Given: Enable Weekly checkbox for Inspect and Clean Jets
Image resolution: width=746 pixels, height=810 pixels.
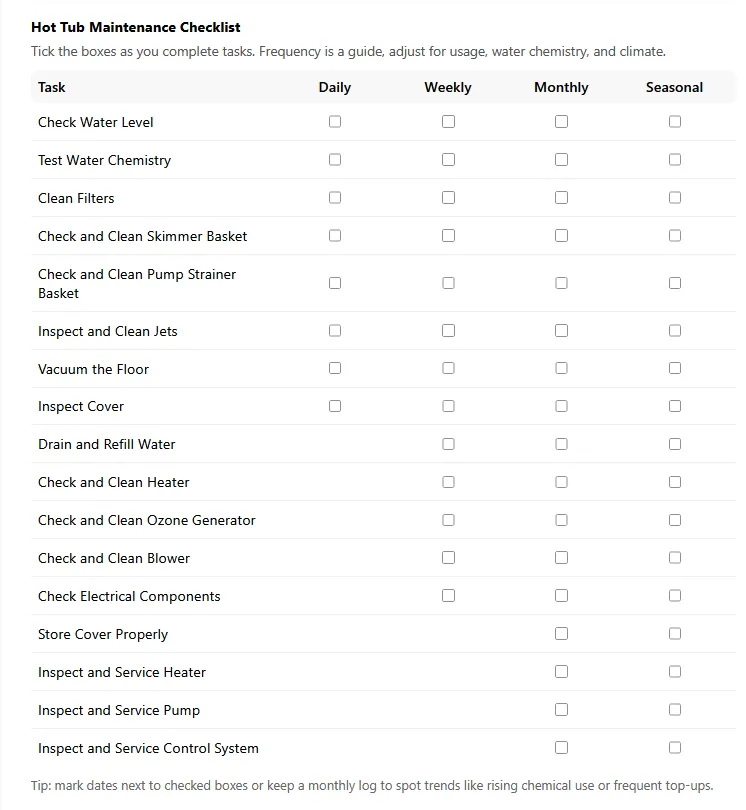Looking at the screenshot, I should (x=448, y=331).
